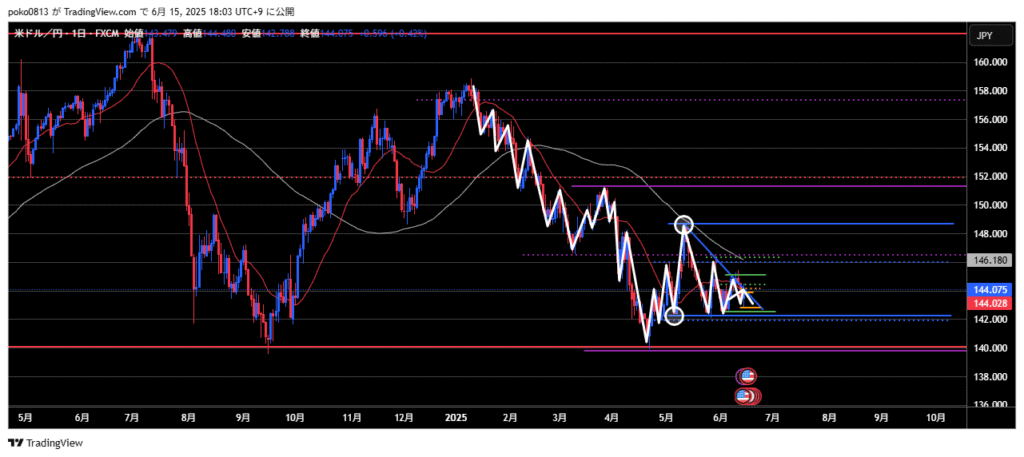Screen dimensions: 1024x457
Task: Click the 7月 label near the latest candles
Action: [x=771, y=418]
